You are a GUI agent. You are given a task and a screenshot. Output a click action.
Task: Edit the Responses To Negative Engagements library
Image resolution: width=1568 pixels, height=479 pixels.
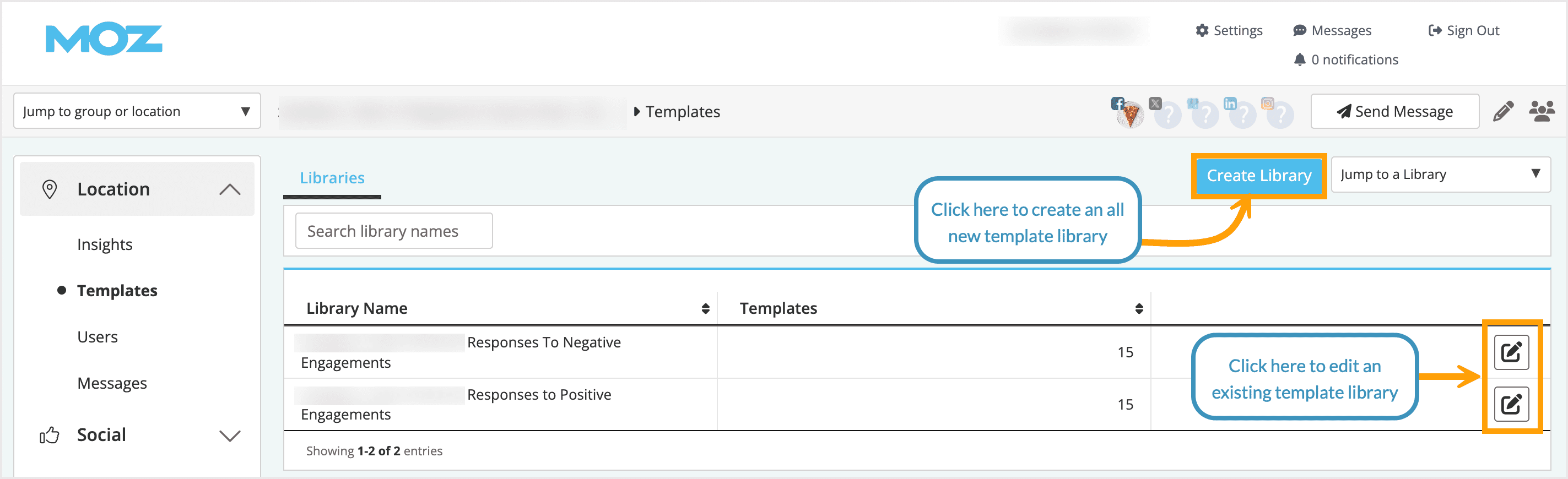pos(1512,352)
